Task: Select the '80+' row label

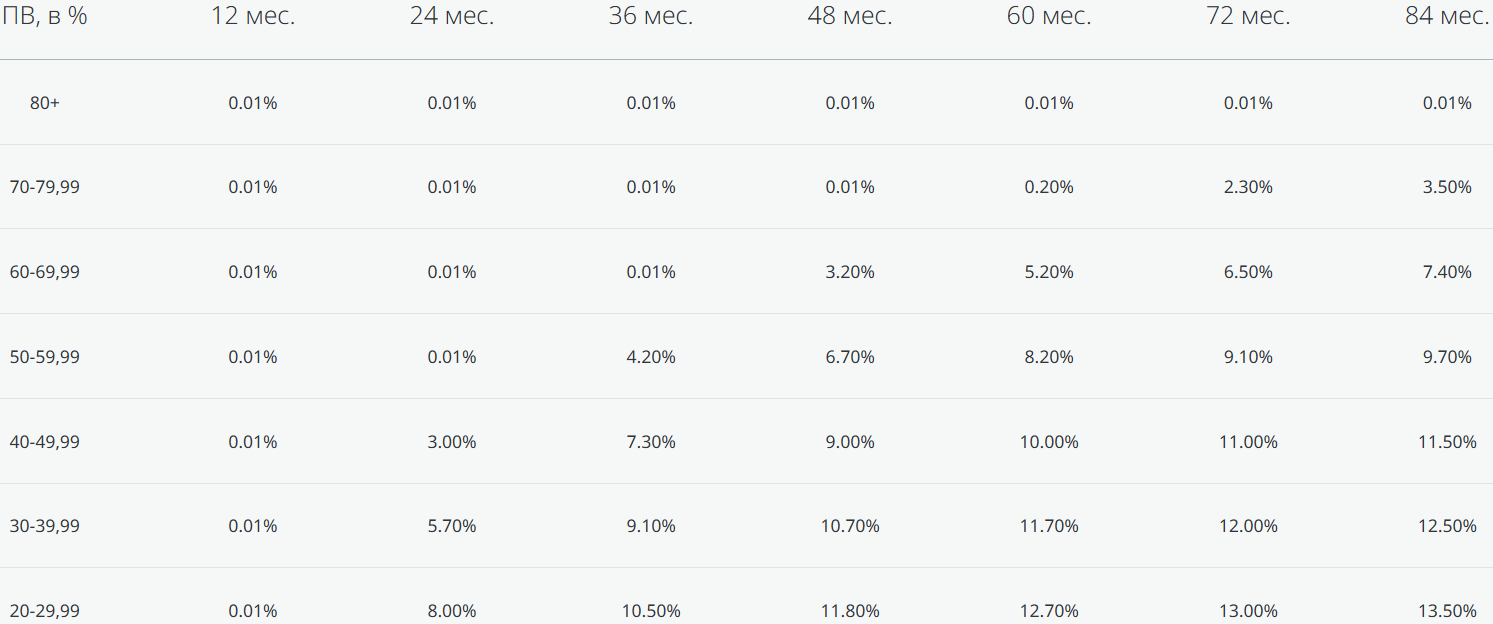Action: [45, 103]
